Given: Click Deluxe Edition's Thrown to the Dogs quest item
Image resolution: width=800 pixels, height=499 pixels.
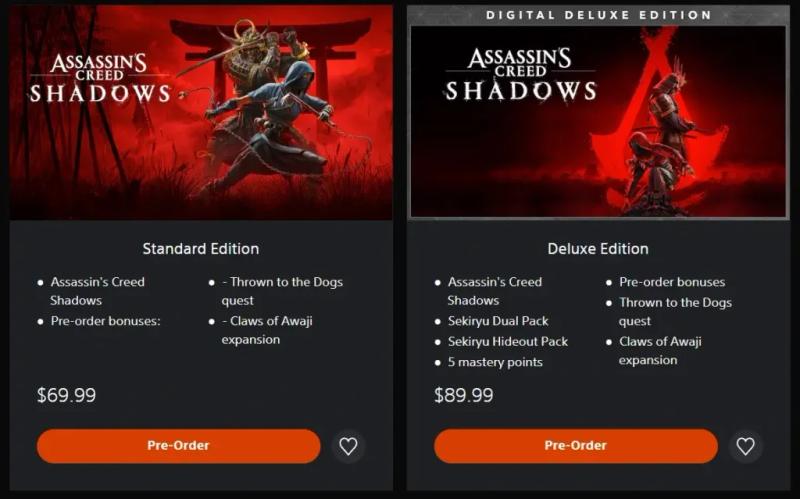Looking at the screenshot, I should click(x=675, y=312).
